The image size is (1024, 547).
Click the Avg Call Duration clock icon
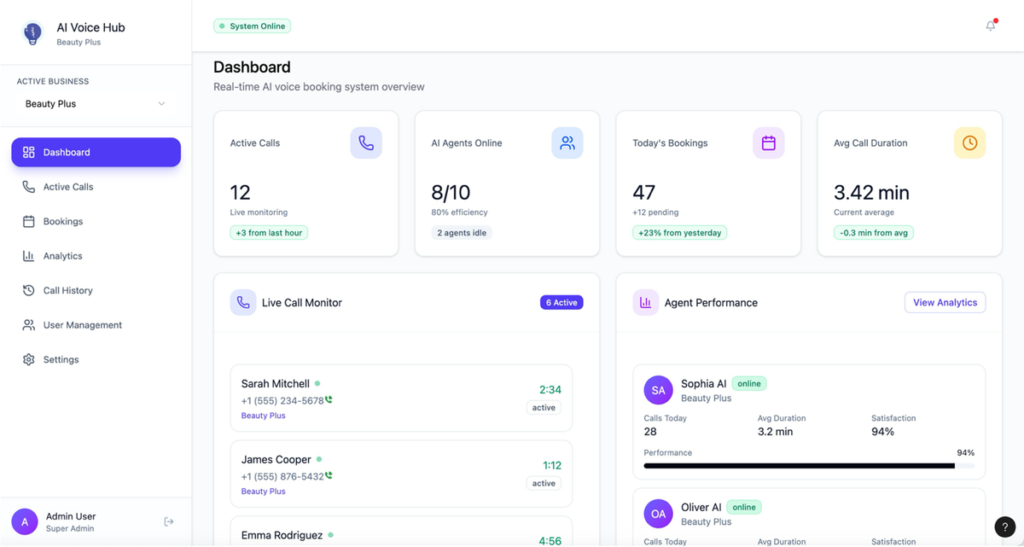[x=969, y=143]
